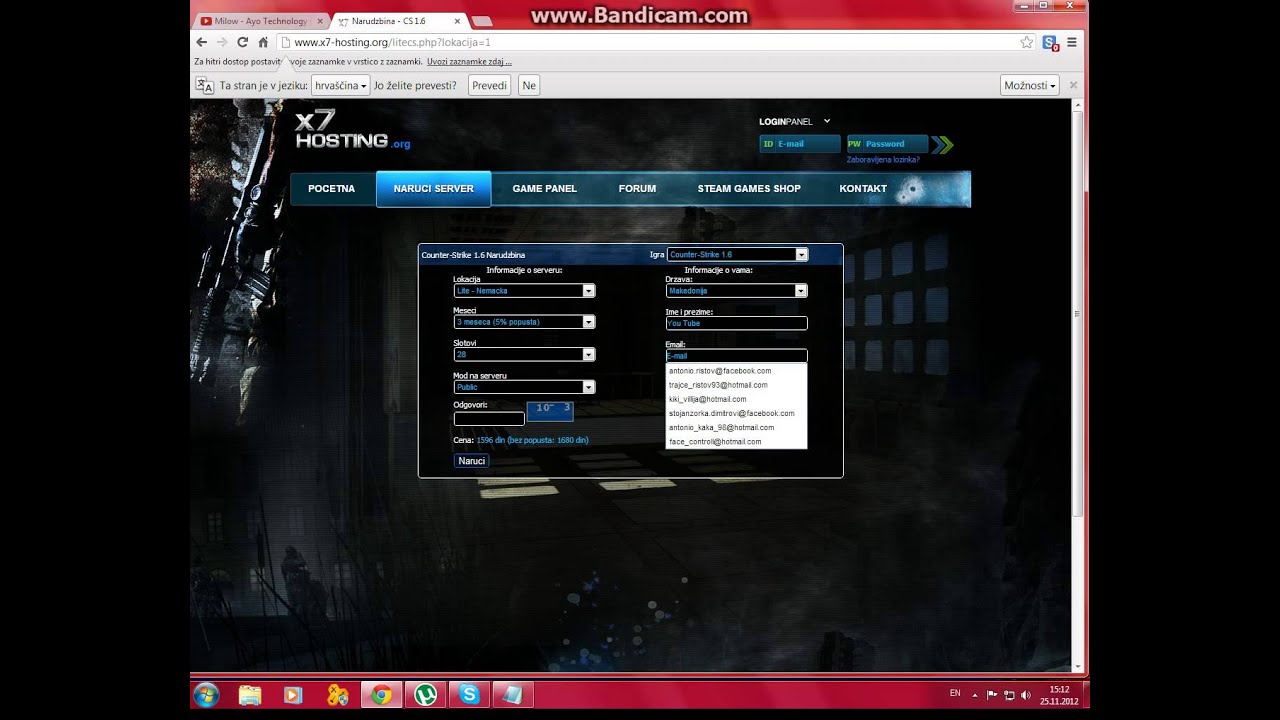Open uTorrent from the taskbar
This screenshot has height=720, width=1280.
425,694
